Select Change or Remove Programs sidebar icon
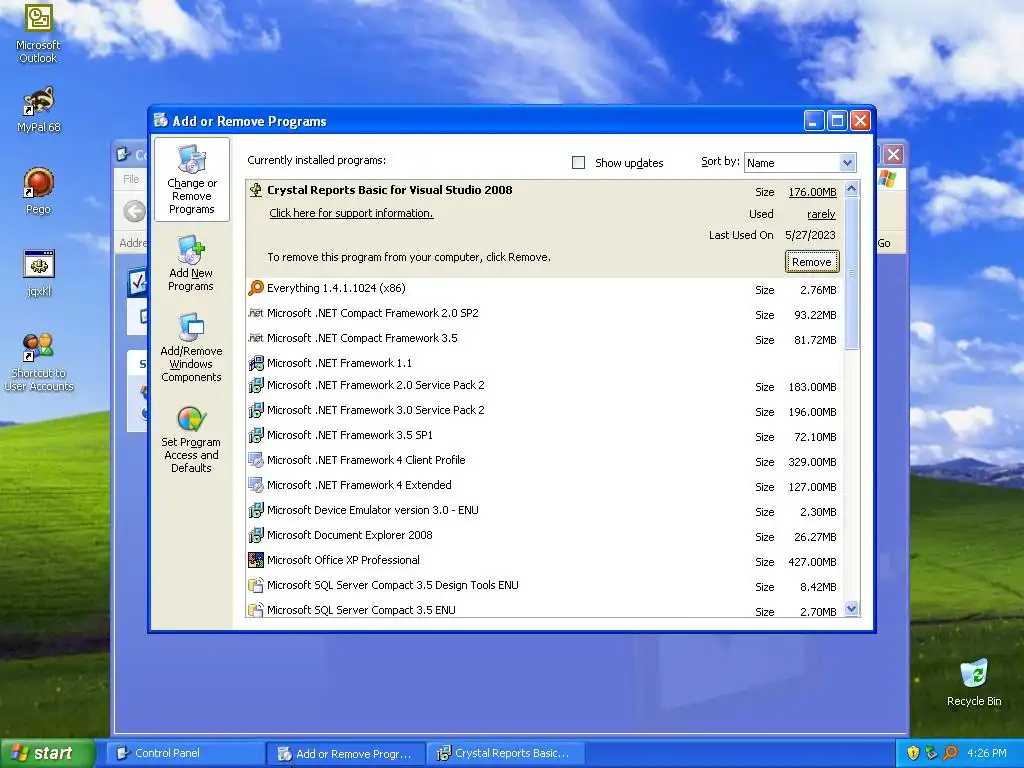1024x768 pixels. pyautogui.click(x=191, y=179)
